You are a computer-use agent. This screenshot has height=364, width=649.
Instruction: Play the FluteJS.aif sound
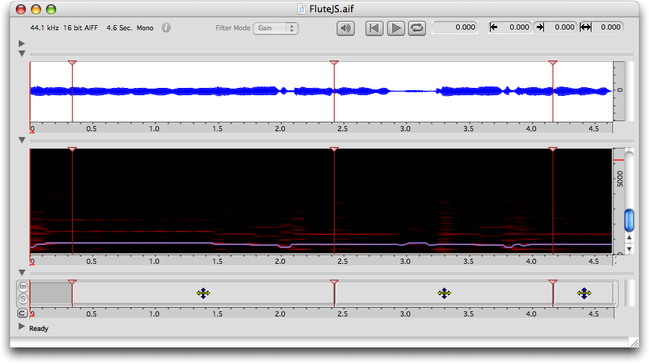[x=396, y=28]
